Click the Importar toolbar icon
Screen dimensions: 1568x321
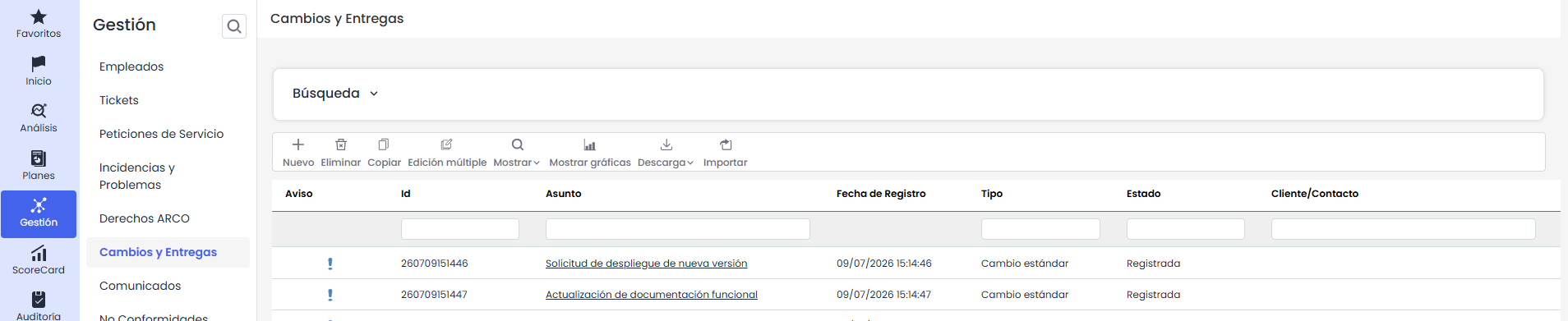pos(726,144)
